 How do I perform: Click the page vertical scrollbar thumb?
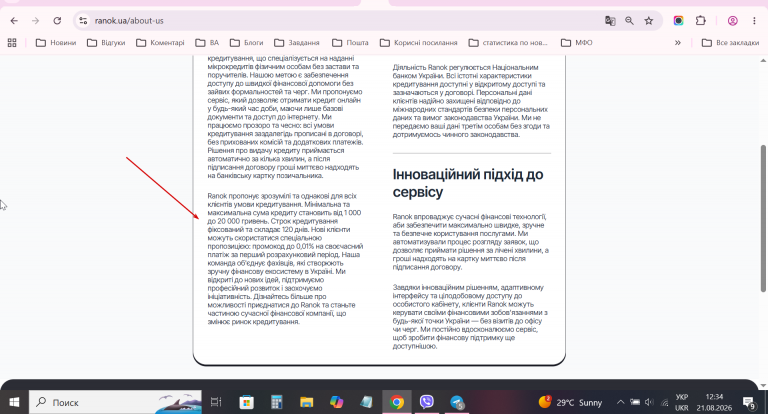pos(763,218)
